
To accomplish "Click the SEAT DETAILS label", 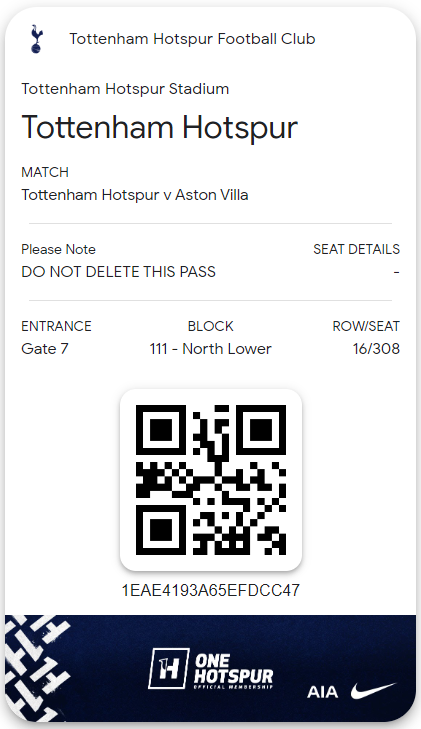I will [x=356, y=249].
